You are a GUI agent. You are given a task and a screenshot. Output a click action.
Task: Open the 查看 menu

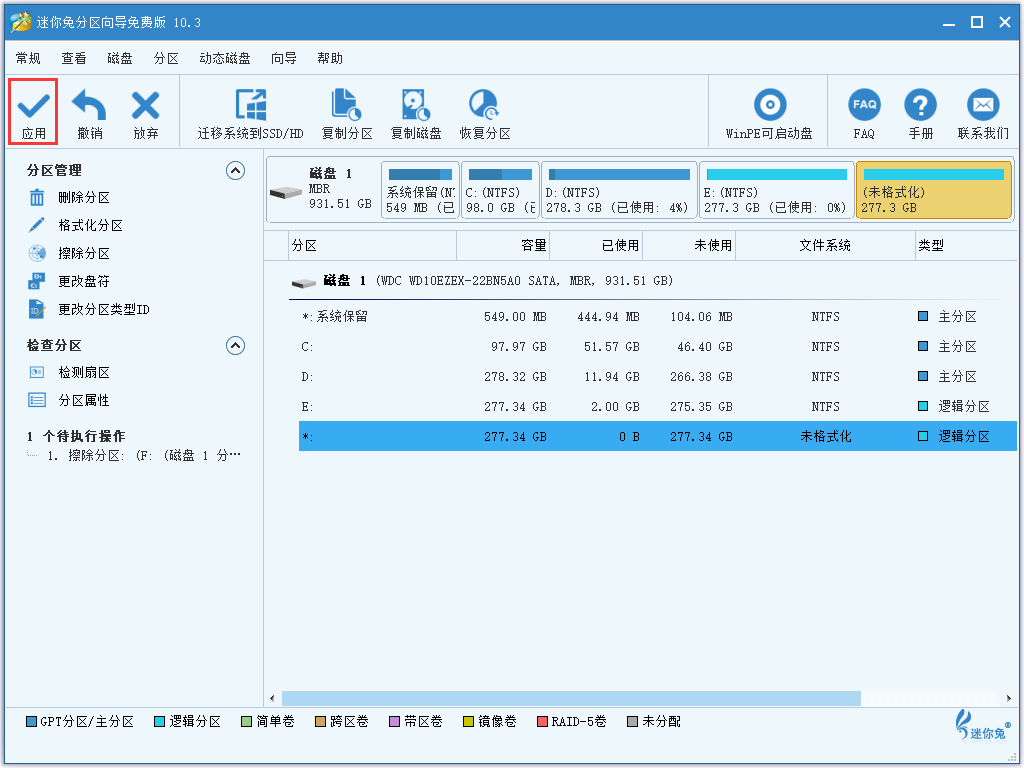(x=74, y=59)
